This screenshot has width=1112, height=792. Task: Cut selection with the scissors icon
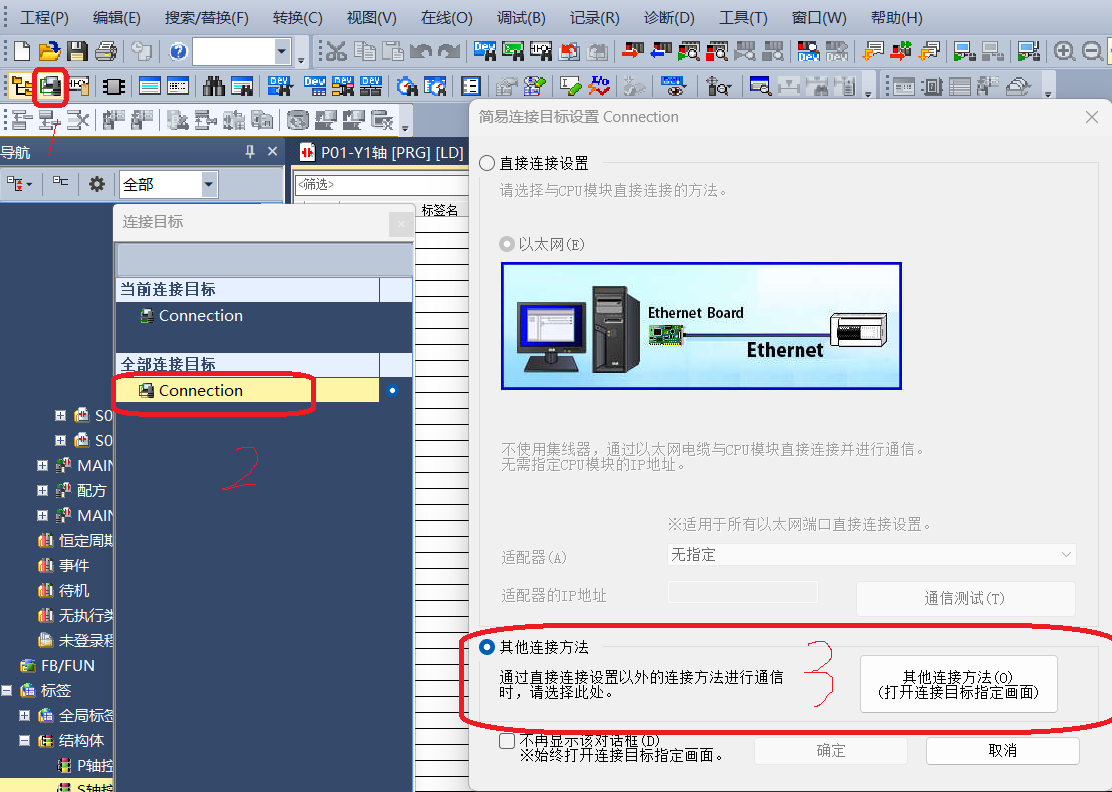click(336, 51)
